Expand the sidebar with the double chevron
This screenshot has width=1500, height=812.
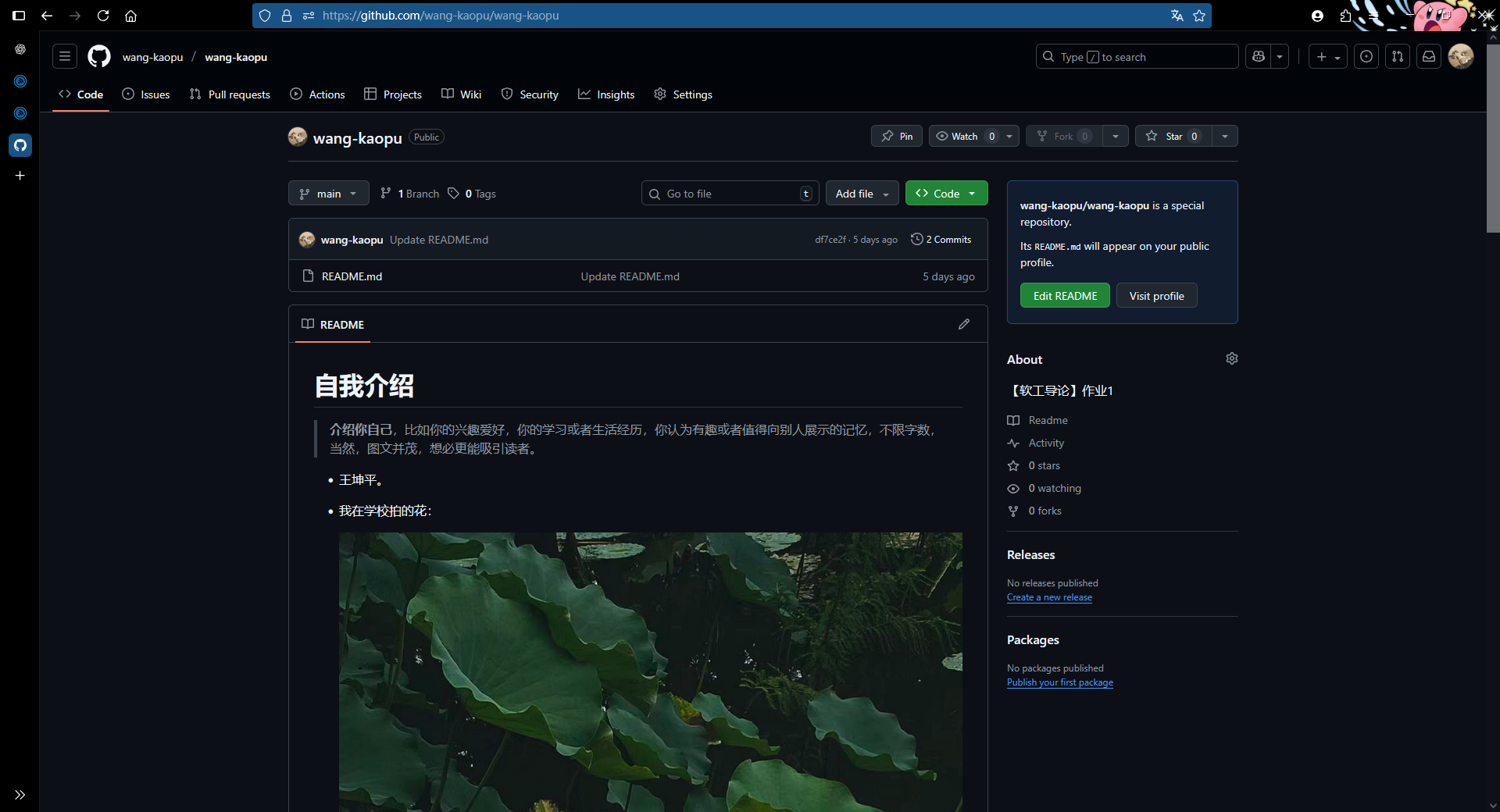(20, 795)
